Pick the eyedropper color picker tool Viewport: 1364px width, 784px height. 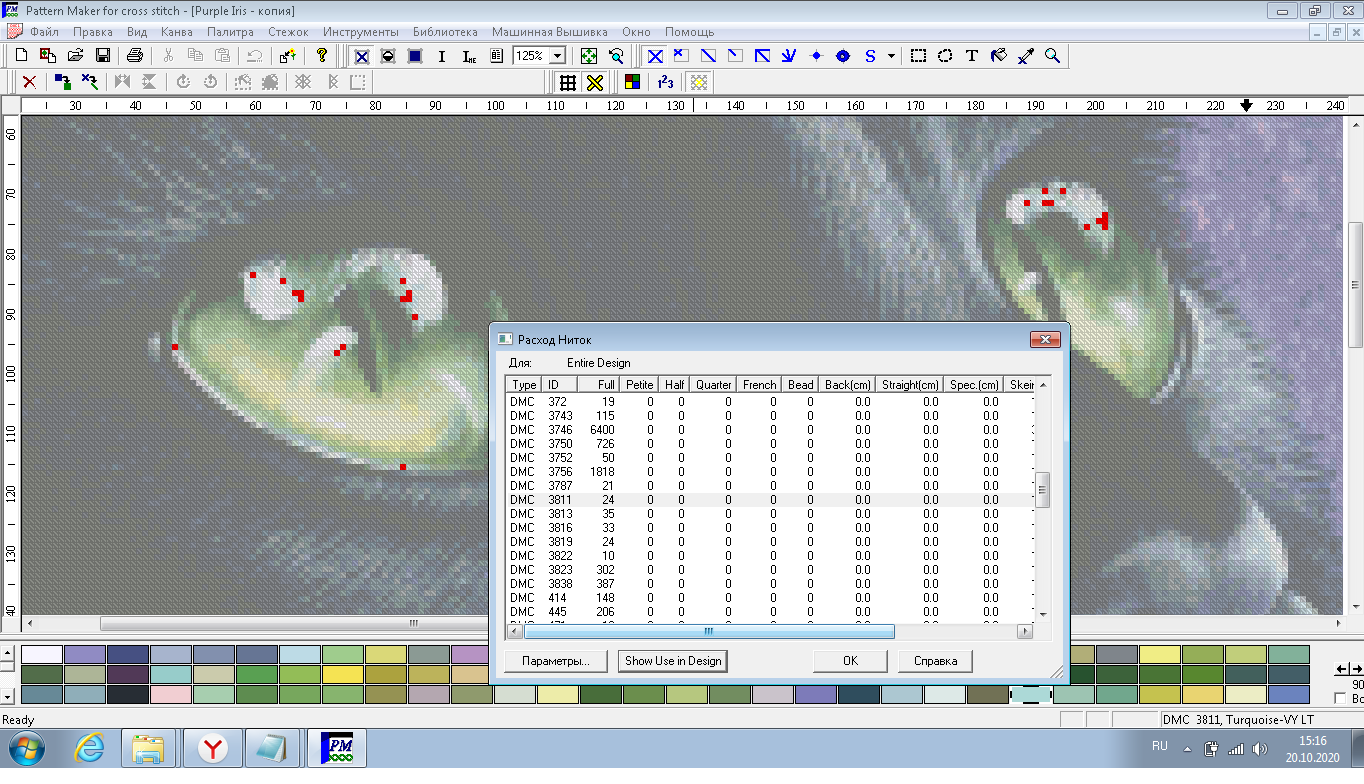click(1025, 56)
